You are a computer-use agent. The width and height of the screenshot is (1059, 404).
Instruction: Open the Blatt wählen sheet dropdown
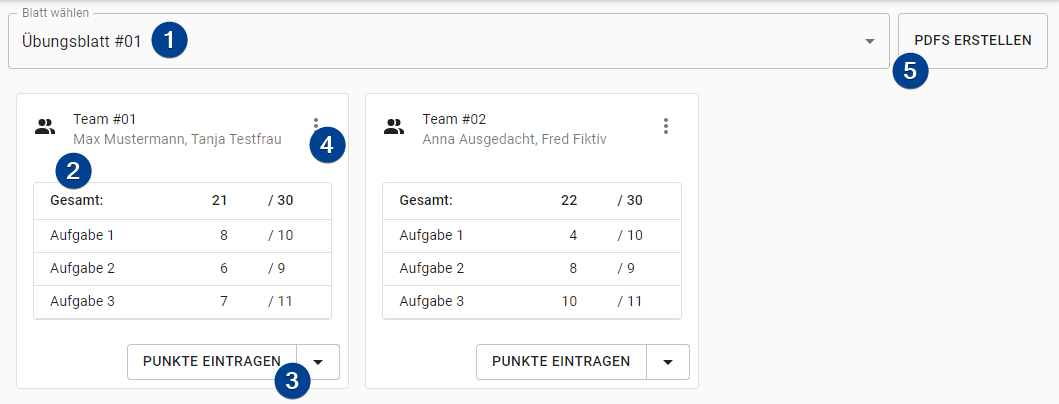(448, 41)
